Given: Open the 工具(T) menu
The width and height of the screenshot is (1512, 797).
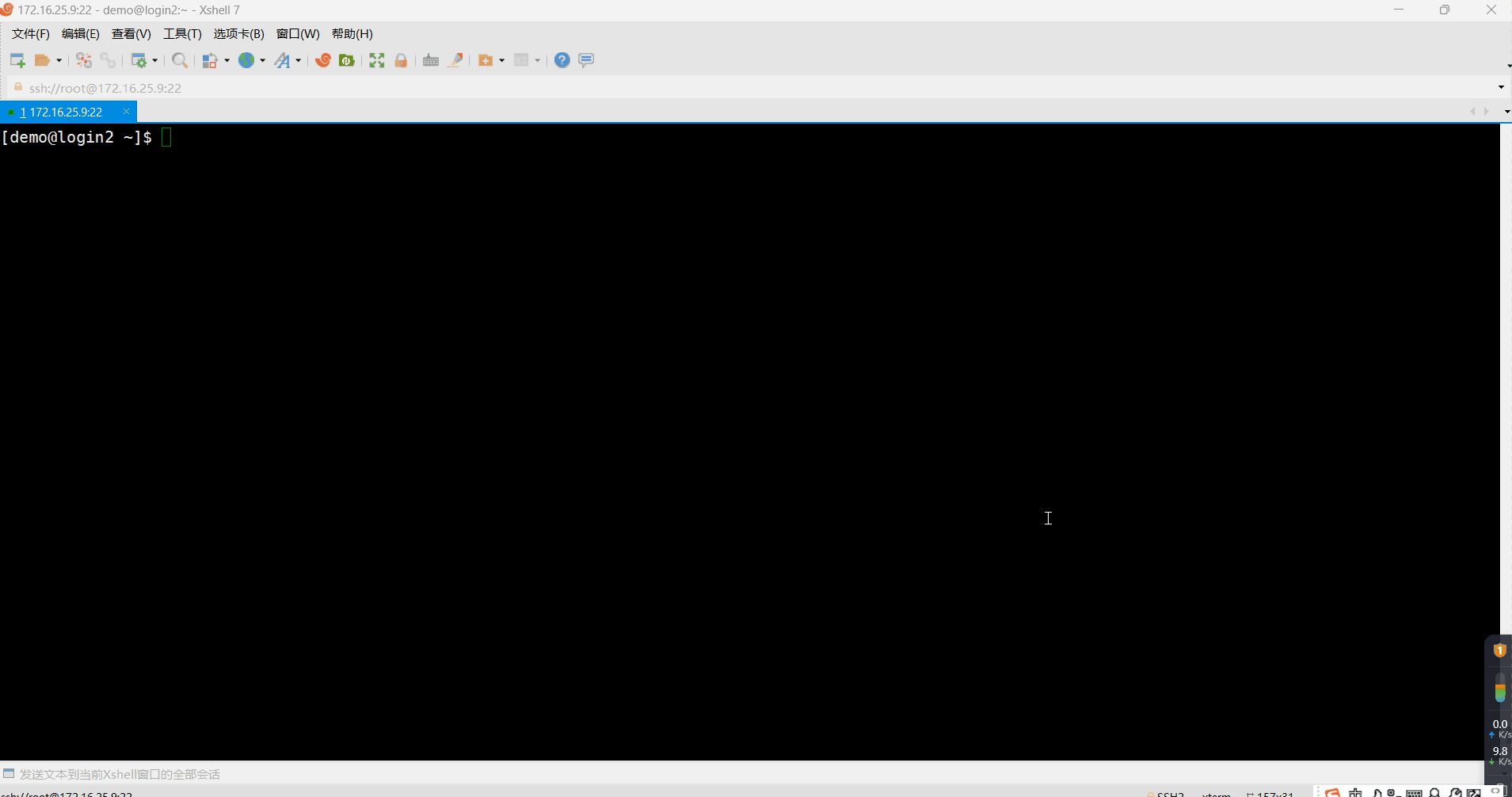Looking at the screenshot, I should click(182, 34).
